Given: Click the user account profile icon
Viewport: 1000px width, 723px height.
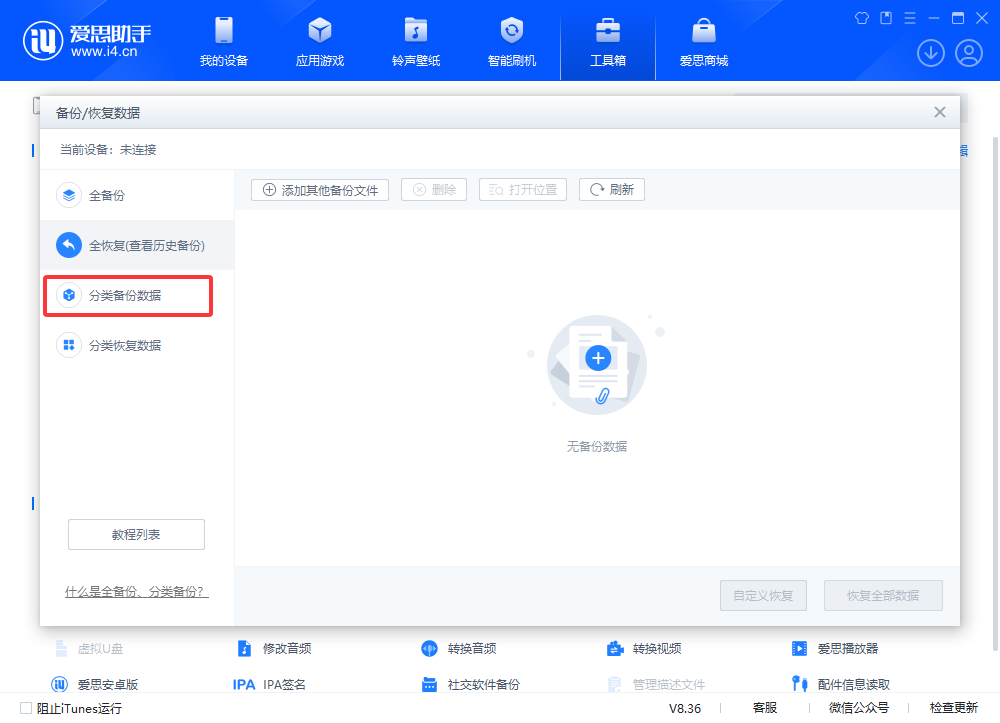Looking at the screenshot, I should click(968, 53).
